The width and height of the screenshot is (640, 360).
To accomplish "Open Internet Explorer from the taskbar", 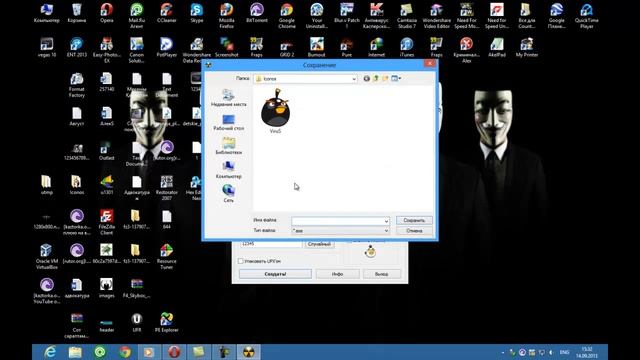I will pos(50,352).
